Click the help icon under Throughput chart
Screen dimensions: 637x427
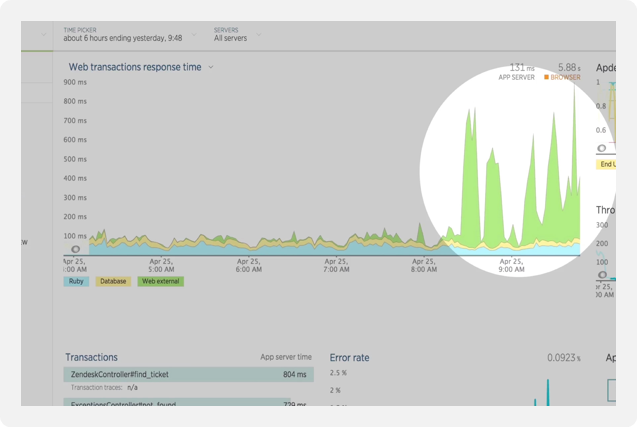[602, 275]
